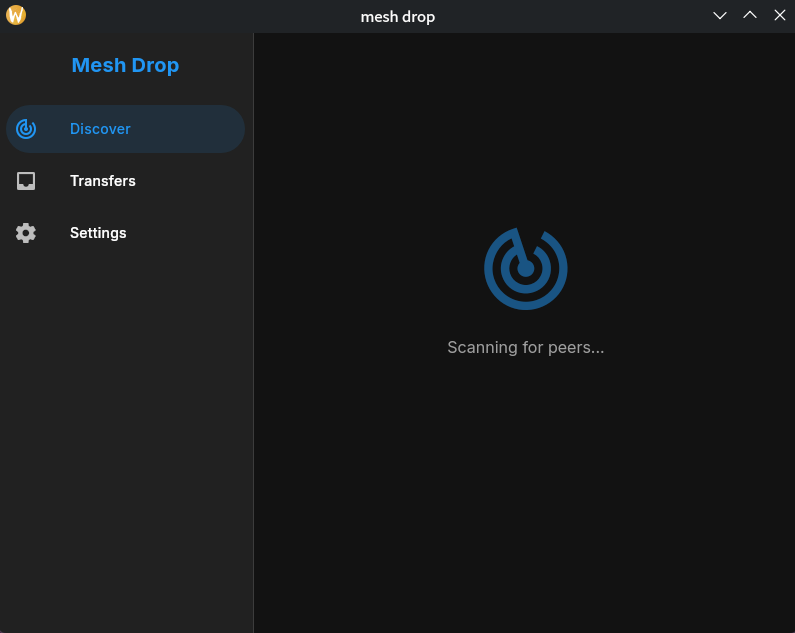
Task: Go to the Settings page label
Action: click(x=98, y=233)
